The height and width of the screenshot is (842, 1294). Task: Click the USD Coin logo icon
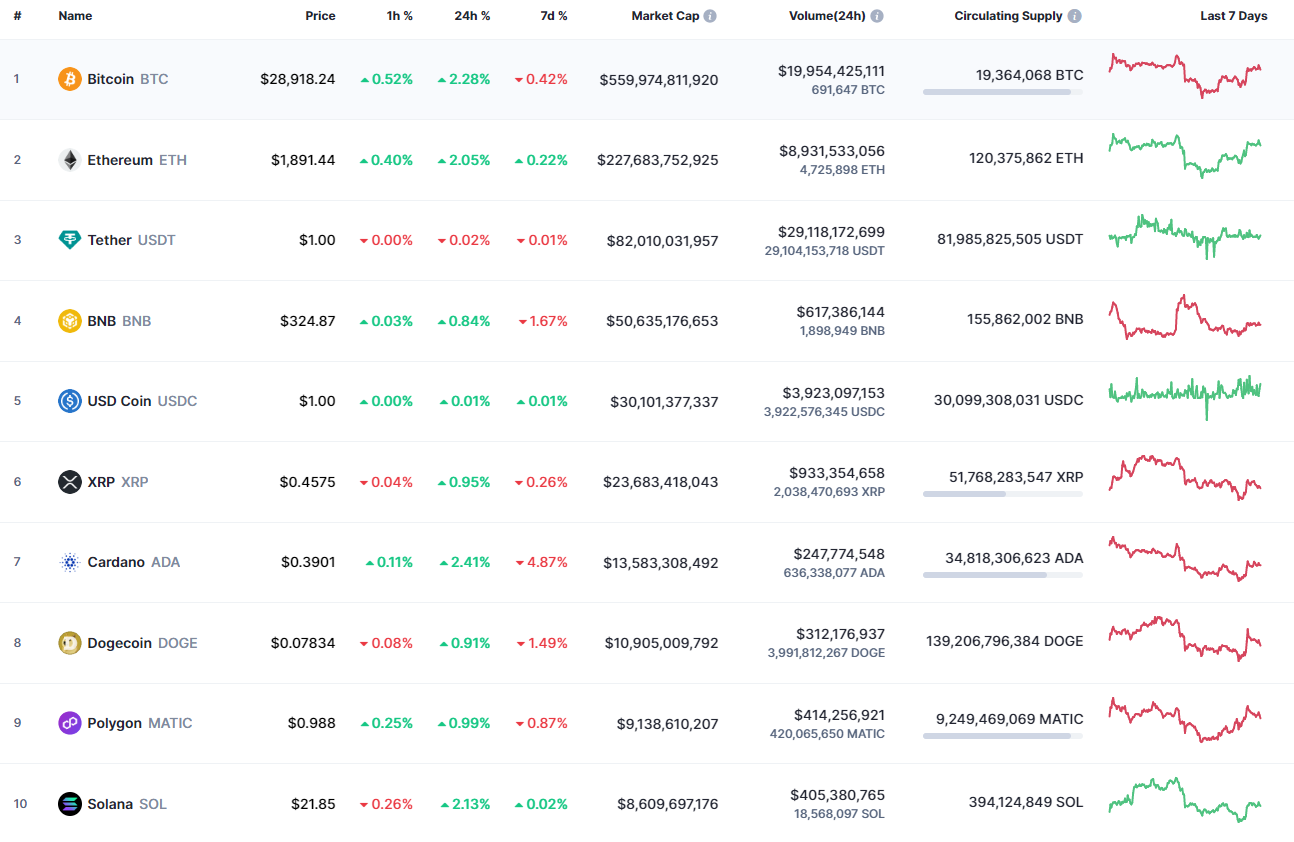[x=68, y=400]
